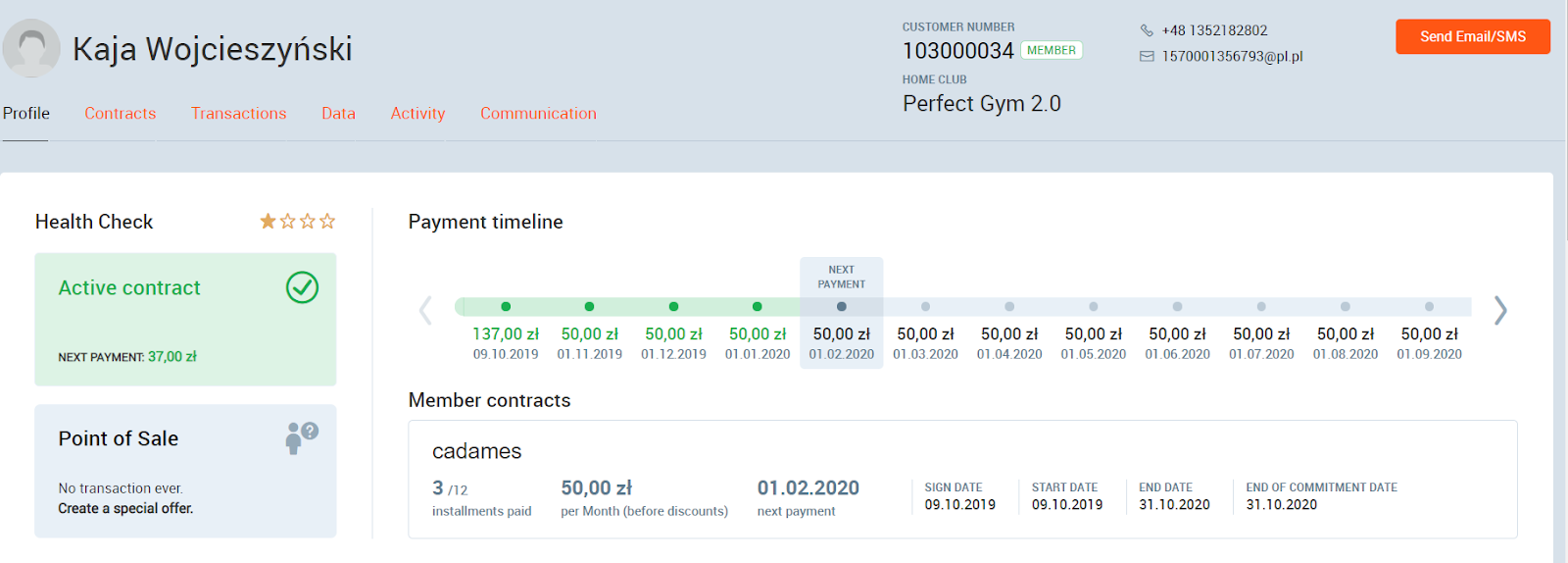Click the Health Check star rating
1568x563 pixels.
point(297,222)
